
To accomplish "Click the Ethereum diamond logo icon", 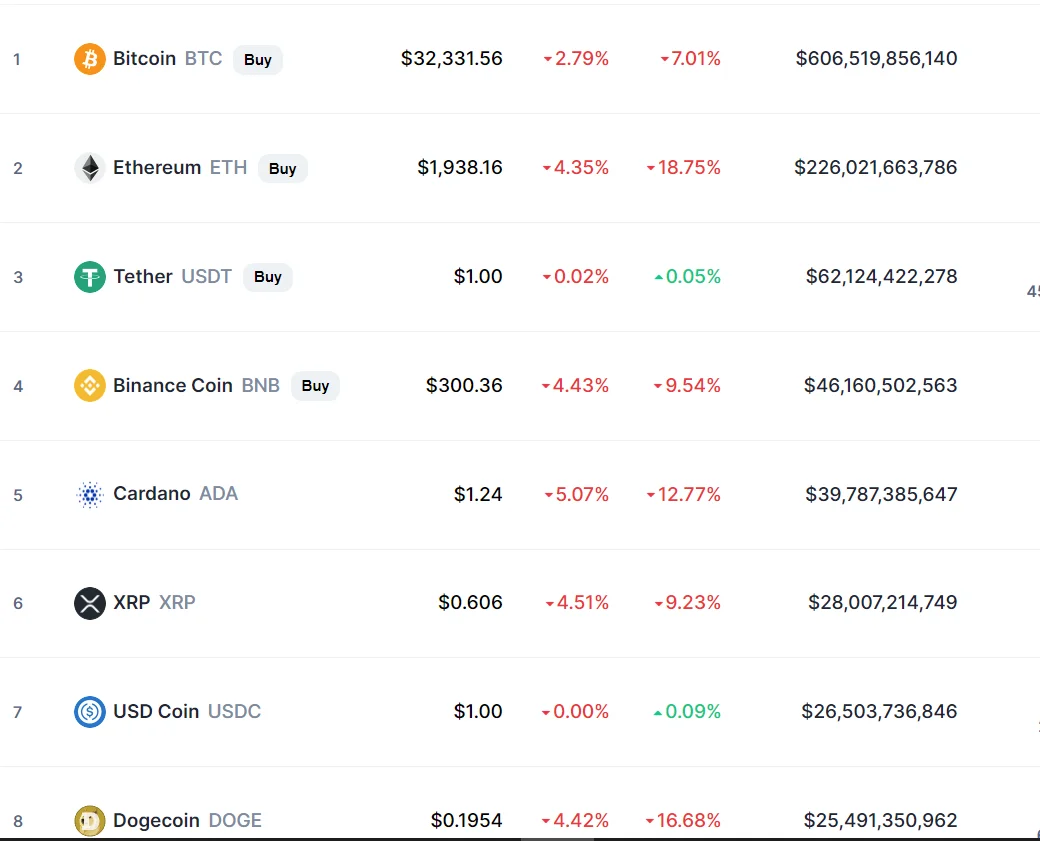I will click(x=90, y=168).
